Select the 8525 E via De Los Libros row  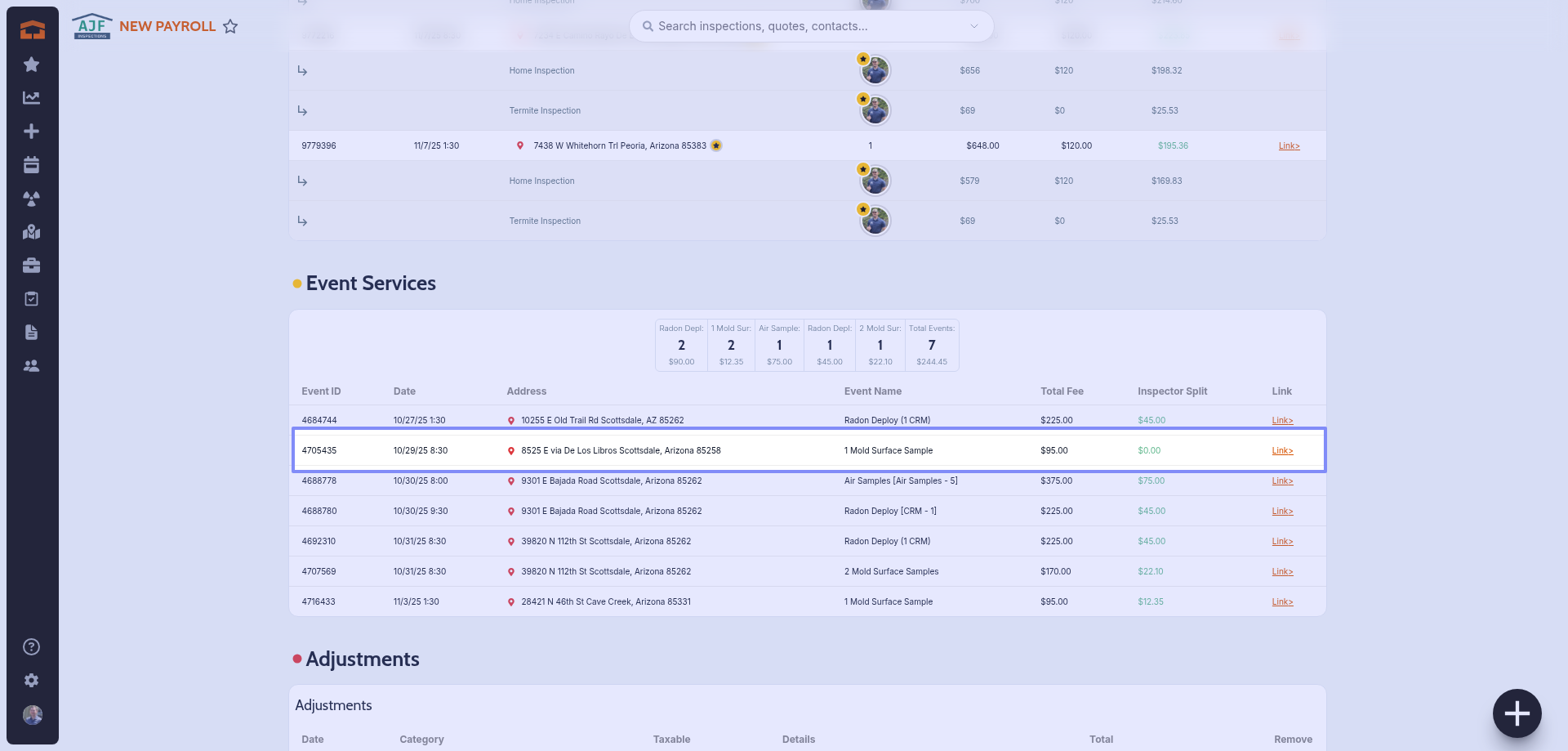tap(621, 451)
